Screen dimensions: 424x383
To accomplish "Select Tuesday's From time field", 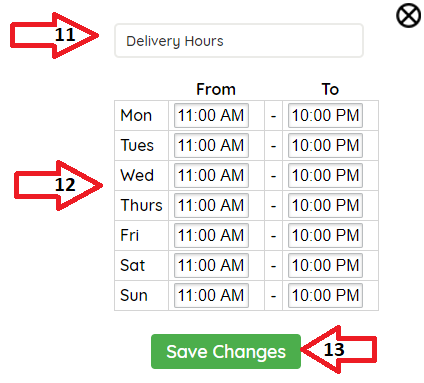I will [x=211, y=145].
